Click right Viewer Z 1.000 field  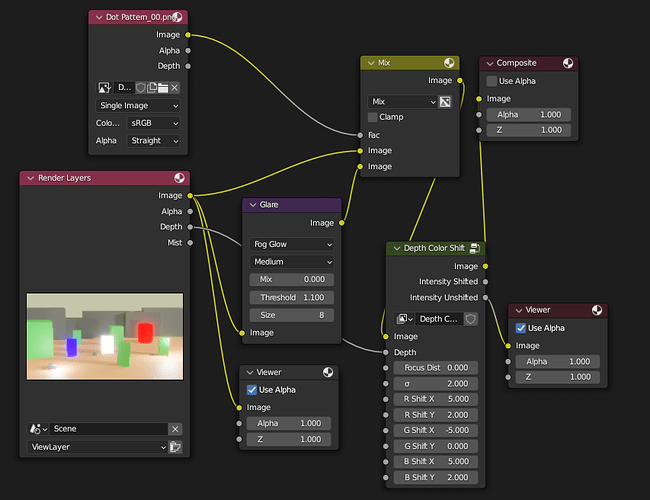[x=558, y=377]
